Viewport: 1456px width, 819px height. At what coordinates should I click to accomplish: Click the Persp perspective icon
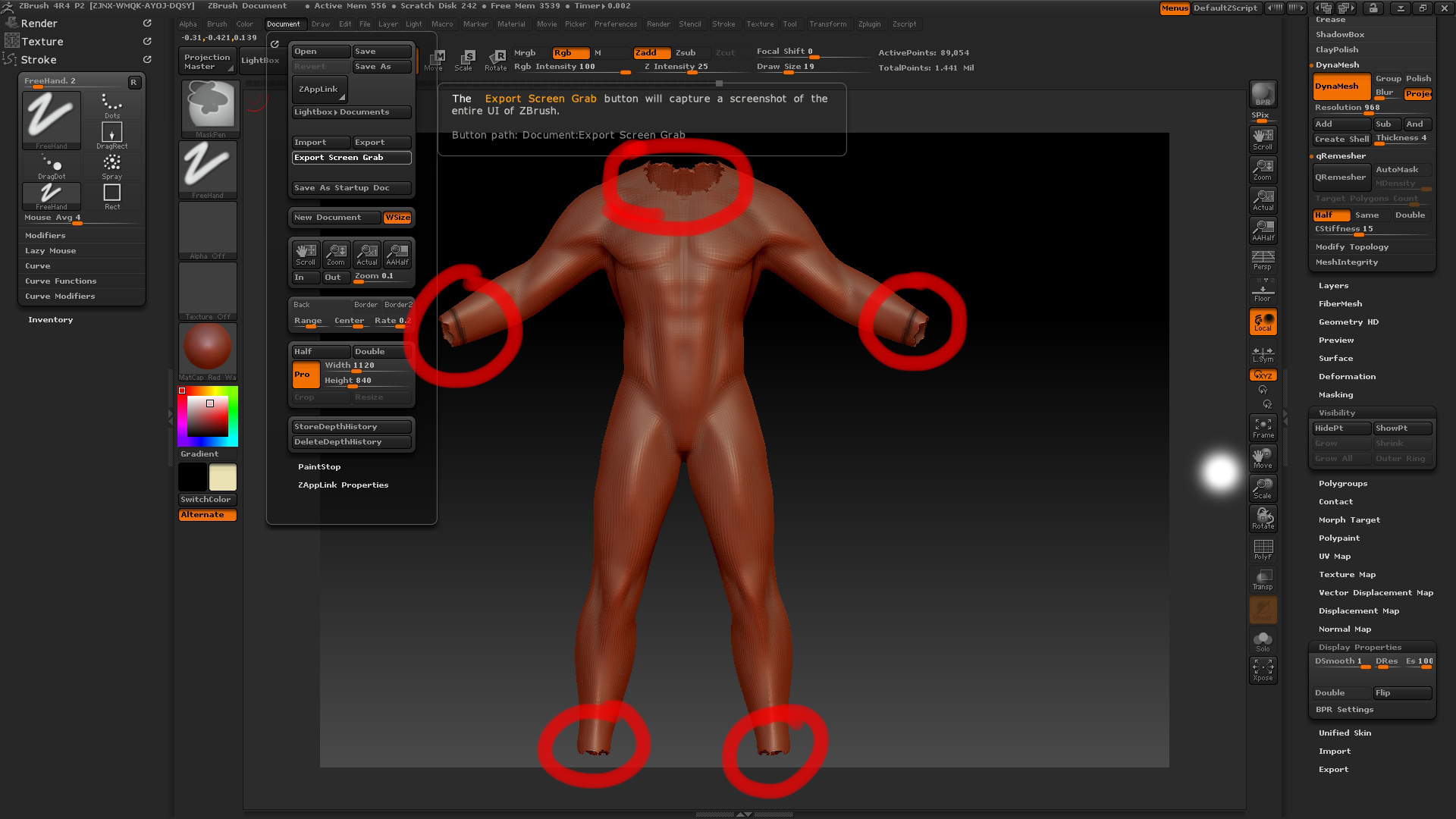pos(1263,260)
